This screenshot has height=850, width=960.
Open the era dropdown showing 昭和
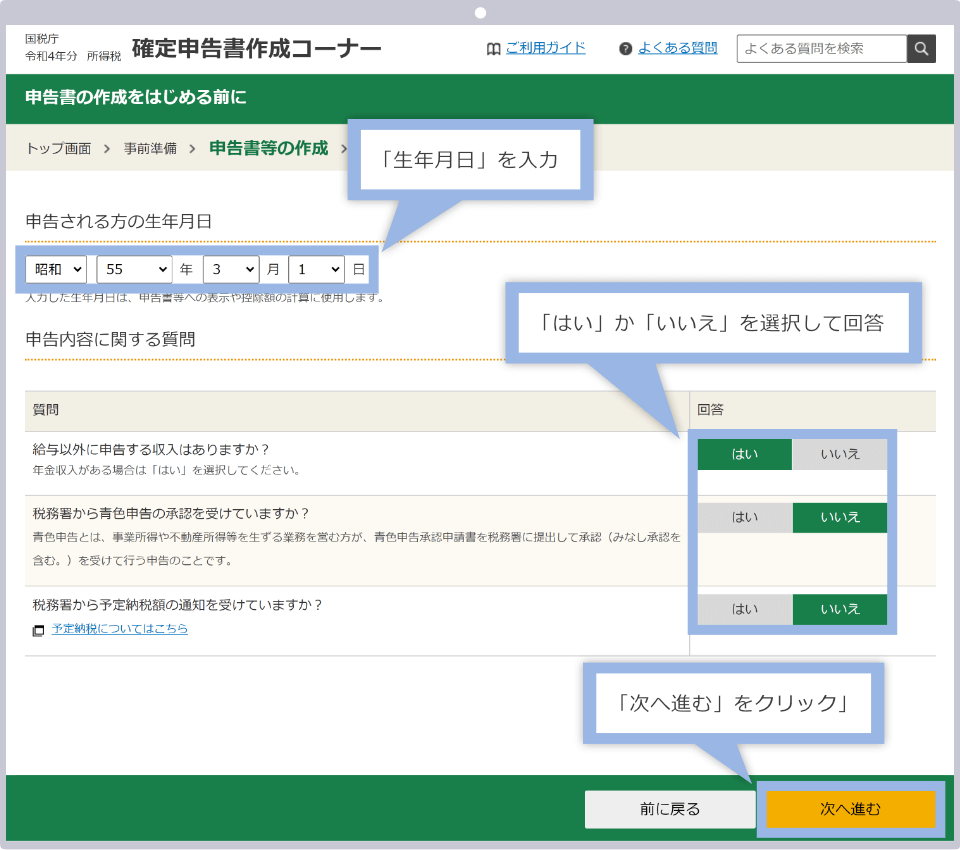pyautogui.click(x=56, y=269)
